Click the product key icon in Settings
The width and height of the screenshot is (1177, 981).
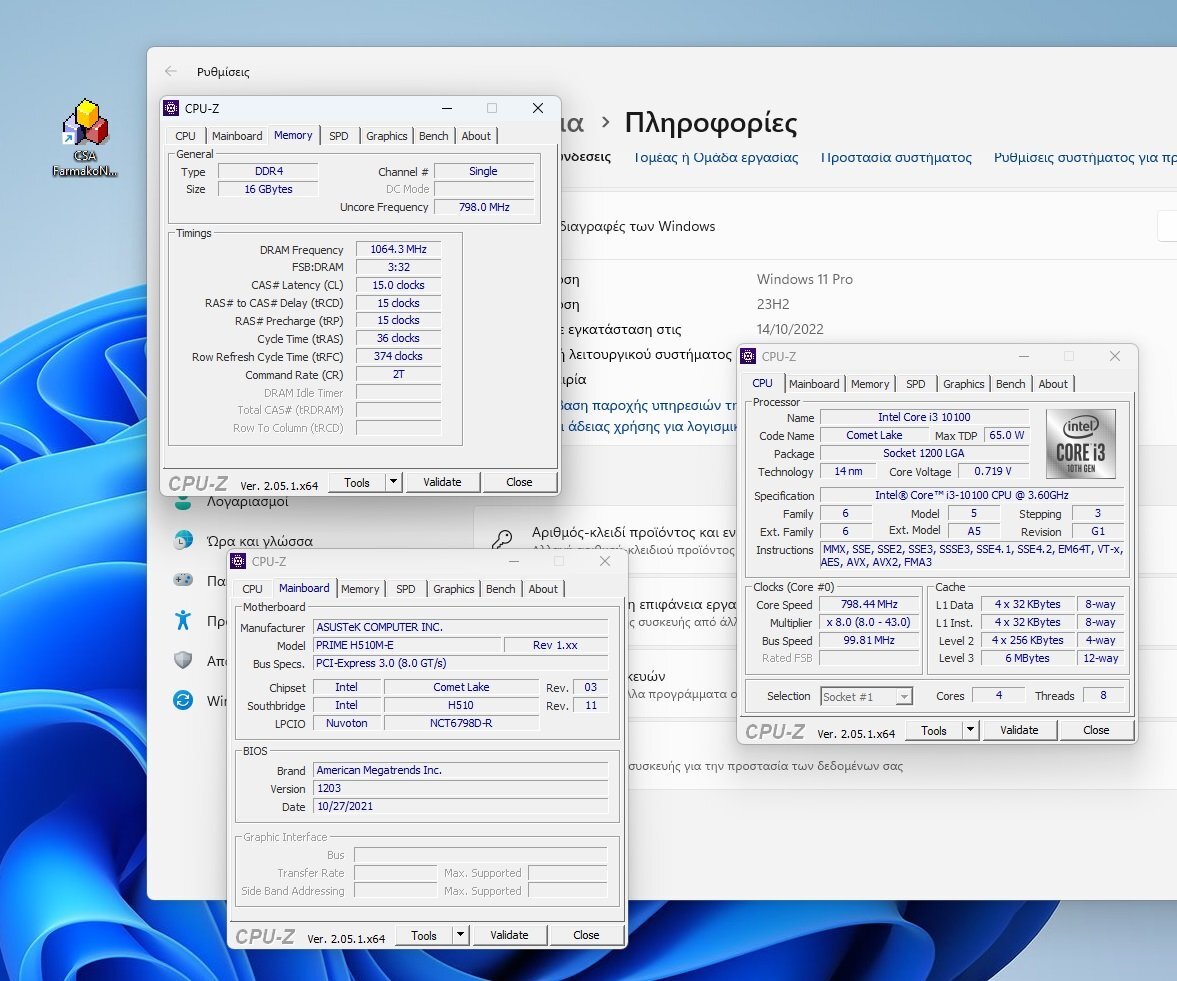tap(502, 539)
